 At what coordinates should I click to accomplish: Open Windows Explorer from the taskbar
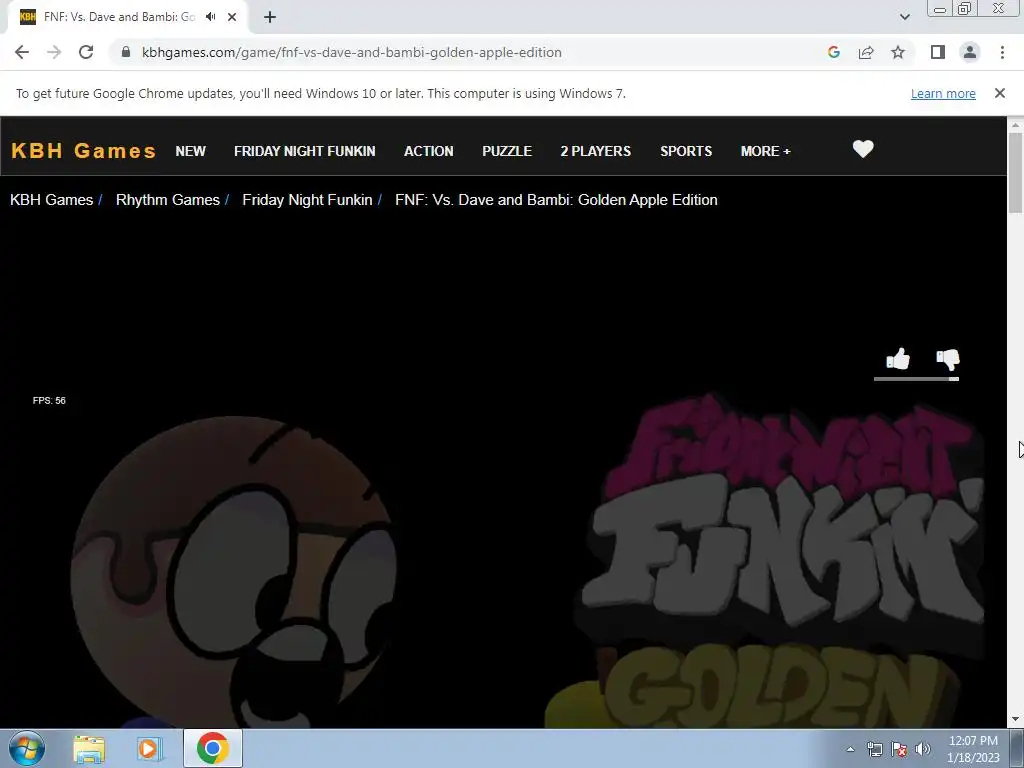coord(89,748)
